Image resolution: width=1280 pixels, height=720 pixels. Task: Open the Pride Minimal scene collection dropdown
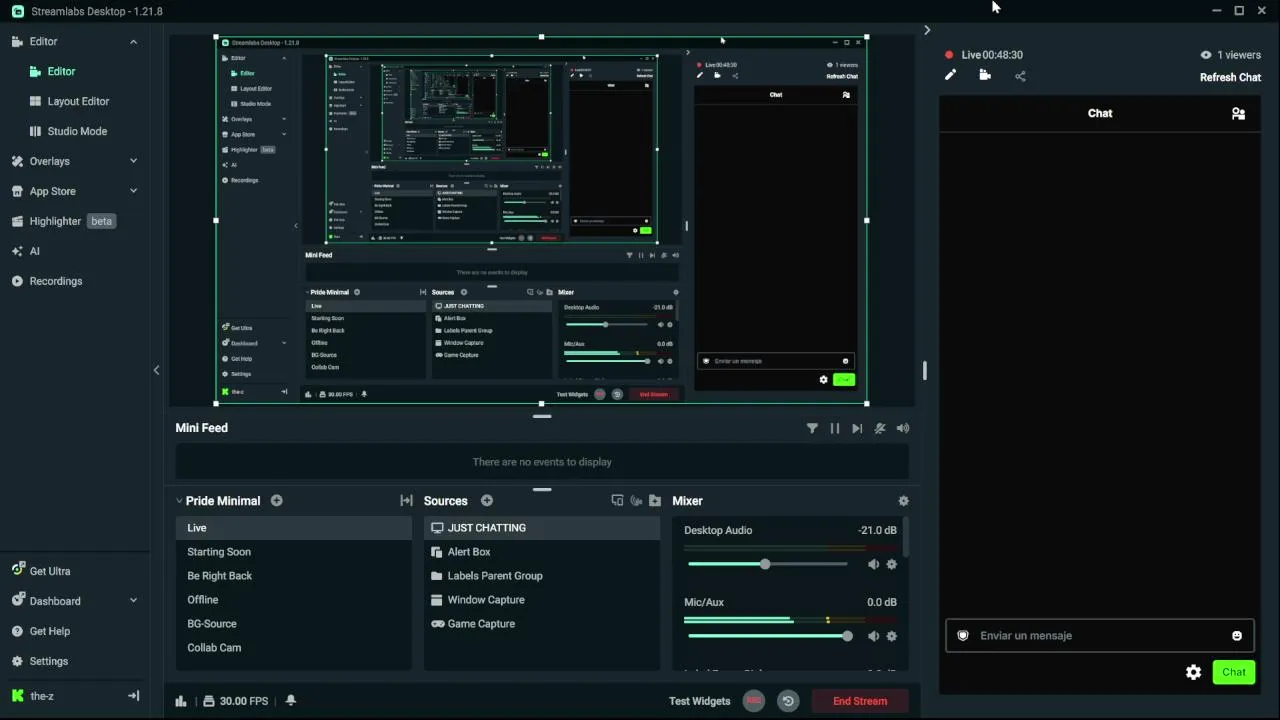pos(218,501)
